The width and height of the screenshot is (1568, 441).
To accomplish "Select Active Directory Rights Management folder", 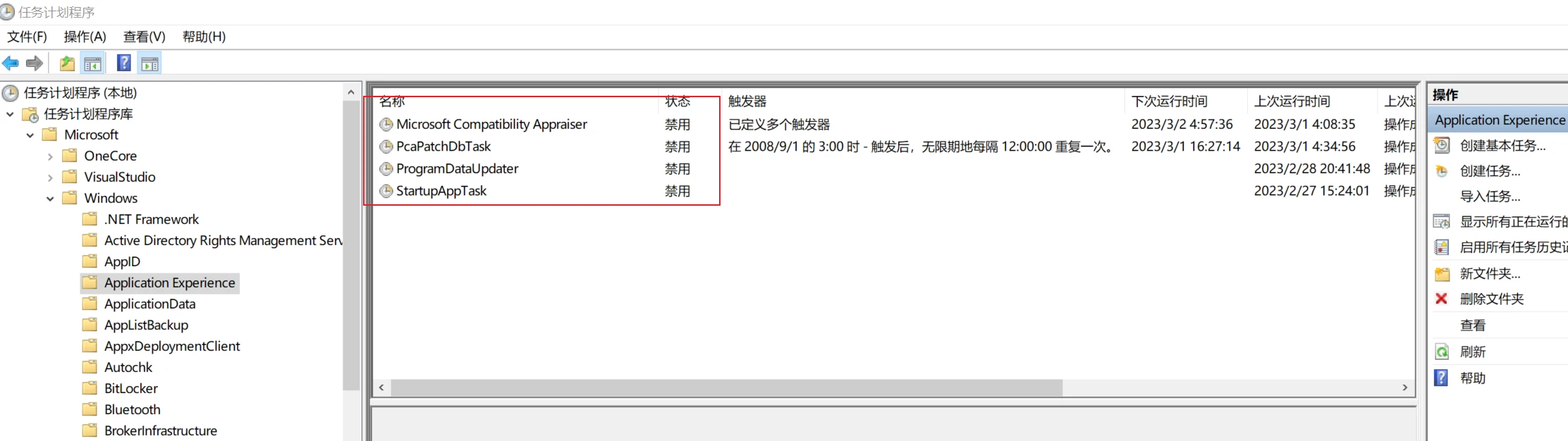I will [x=223, y=241].
